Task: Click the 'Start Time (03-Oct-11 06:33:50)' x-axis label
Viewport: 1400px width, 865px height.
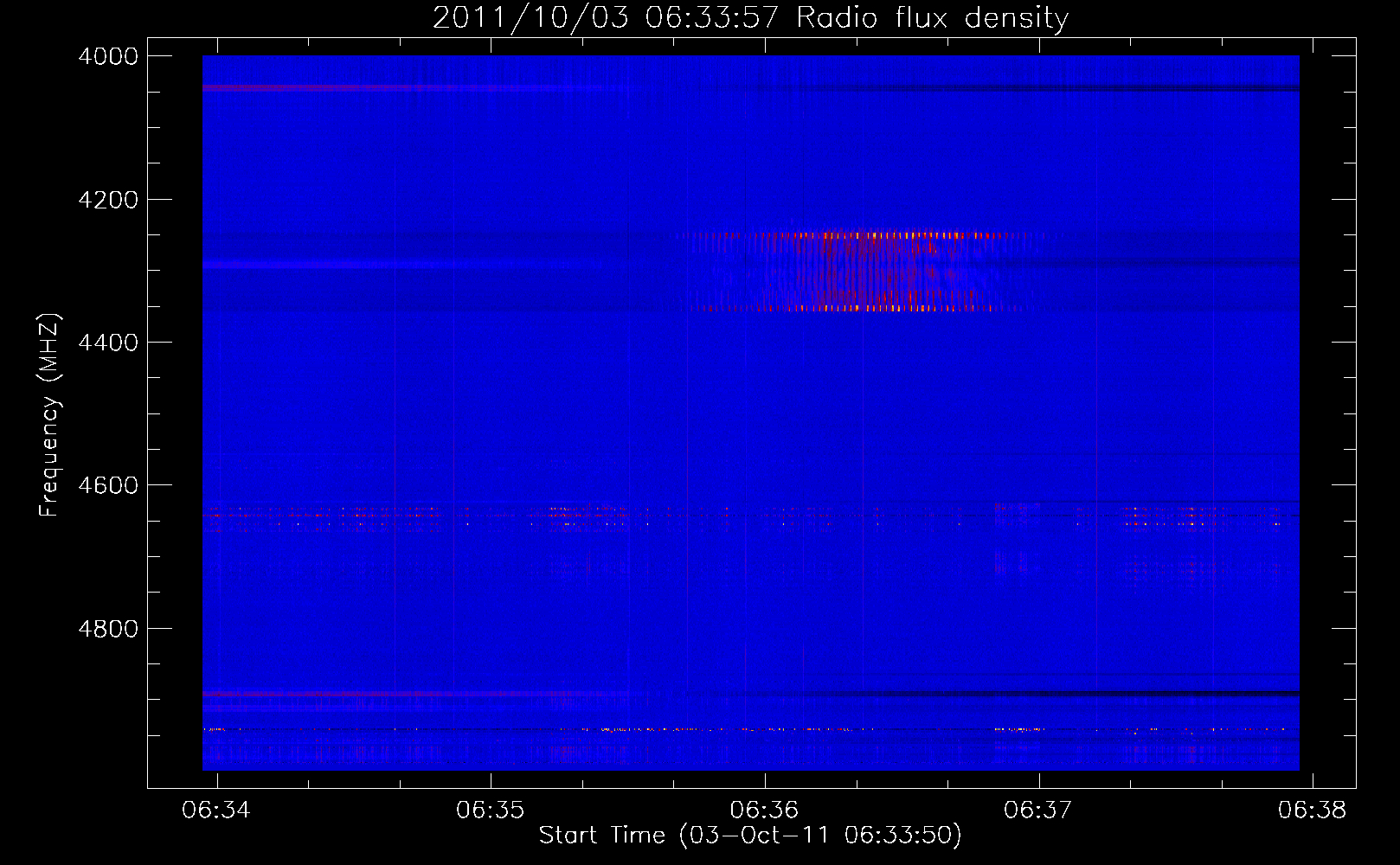Action: (750, 836)
